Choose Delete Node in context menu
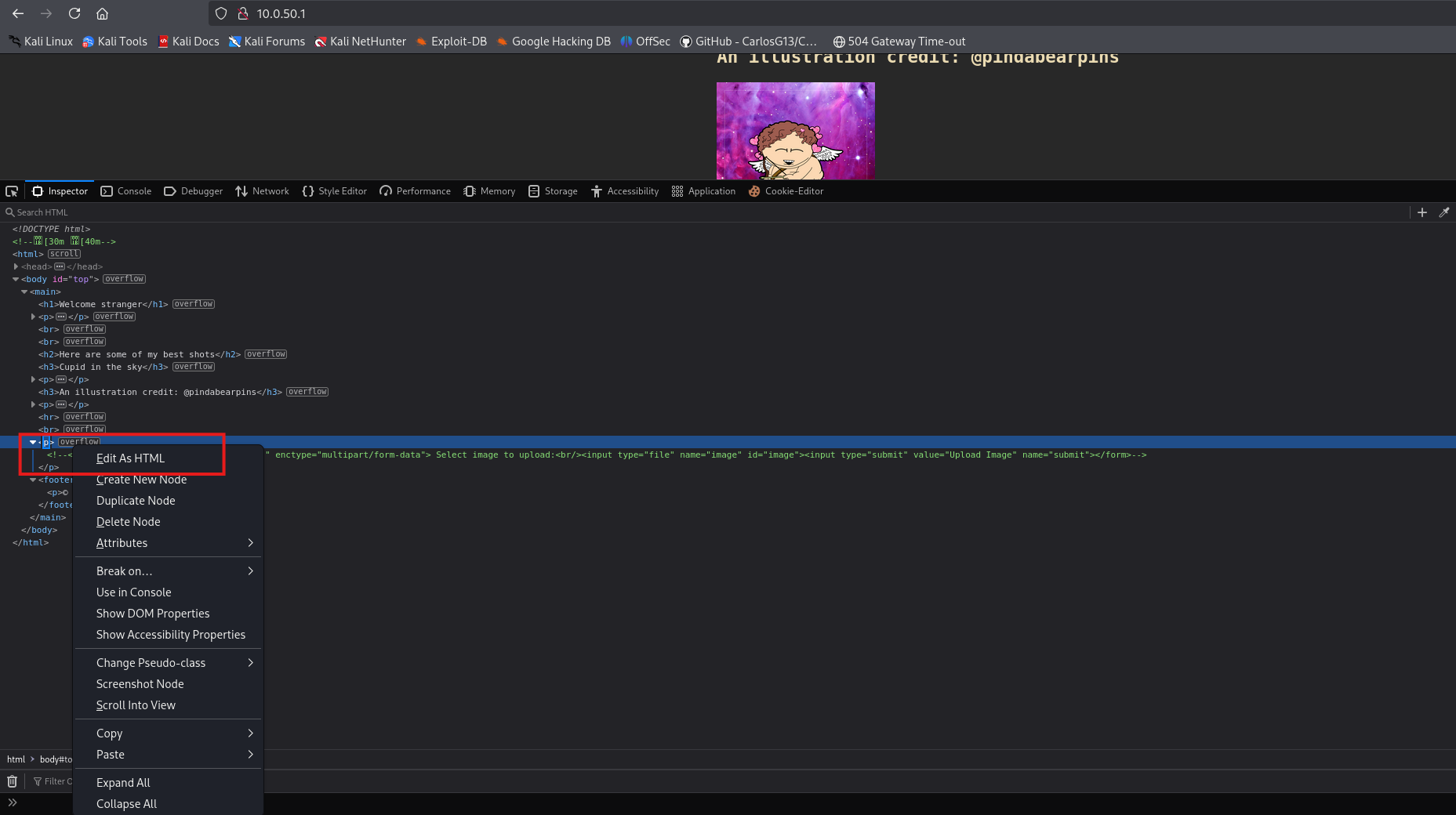This screenshot has width=1456, height=815. pos(128,522)
